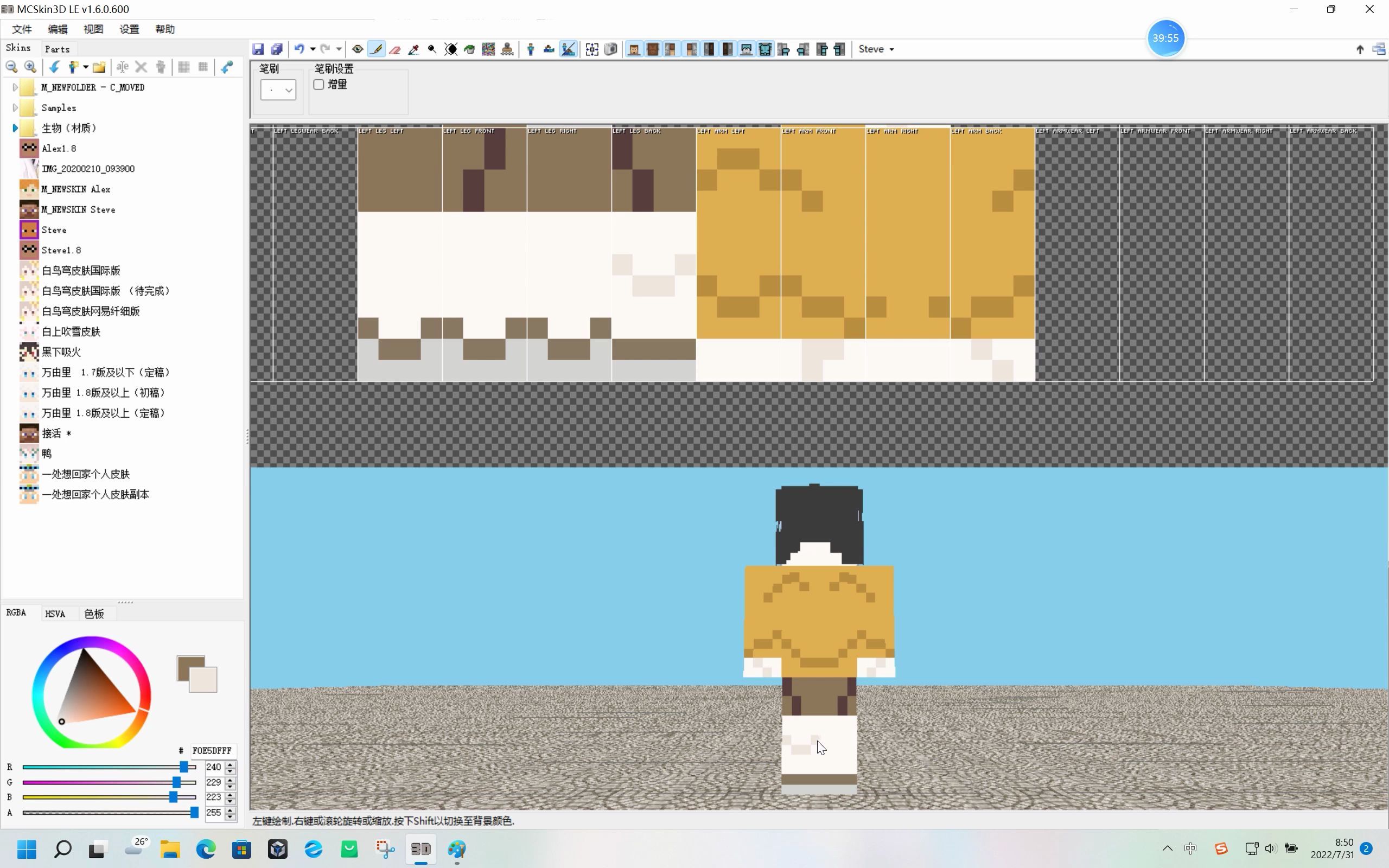Select the Darken/Lighten tool with black splat icon
The height and width of the screenshot is (868, 1389).
[451, 49]
